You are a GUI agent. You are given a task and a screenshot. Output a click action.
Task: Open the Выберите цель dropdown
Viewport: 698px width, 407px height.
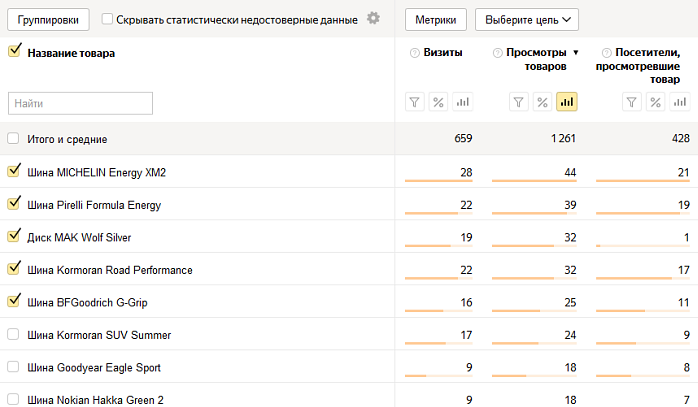point(527,20)
